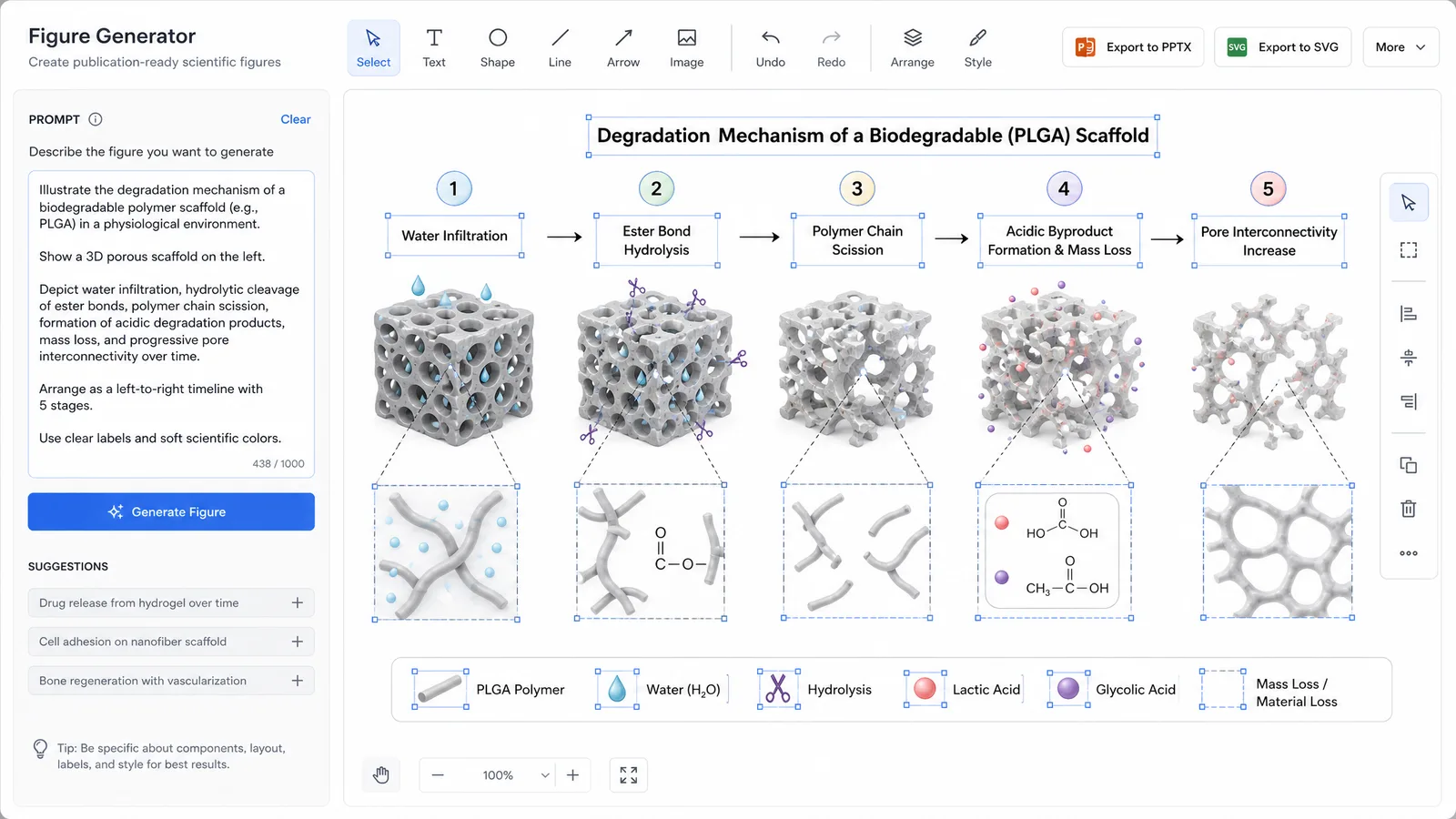Open the Arrange layers option

click(x=913, y=47)
